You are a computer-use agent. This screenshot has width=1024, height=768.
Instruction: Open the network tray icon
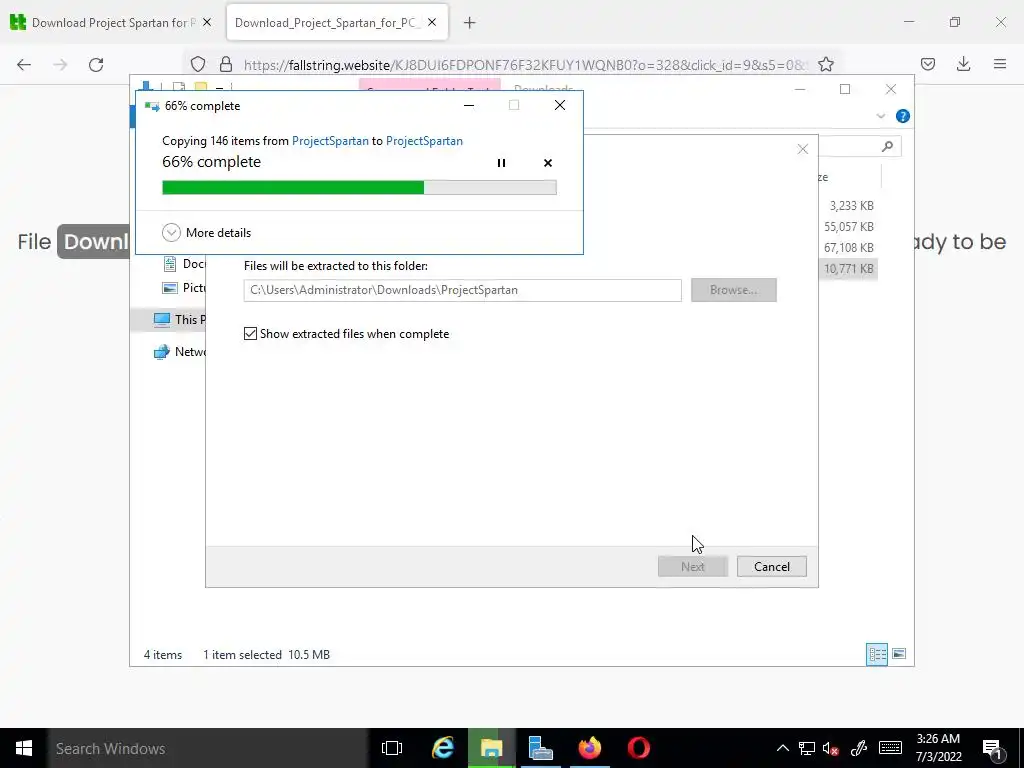pyautogui.click(x=807, y=748)
